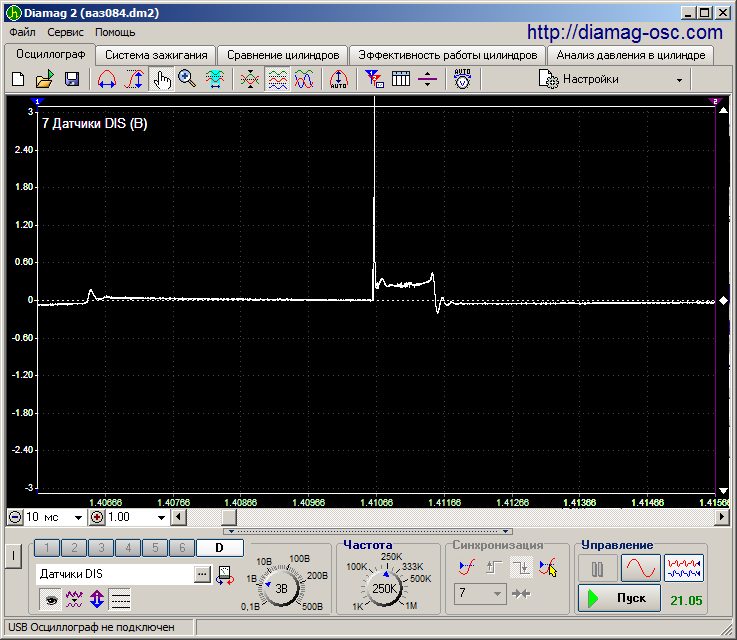The image size is (737, 640).
Task: Switch to the Система зажигания tab
Action: point(156,55)
